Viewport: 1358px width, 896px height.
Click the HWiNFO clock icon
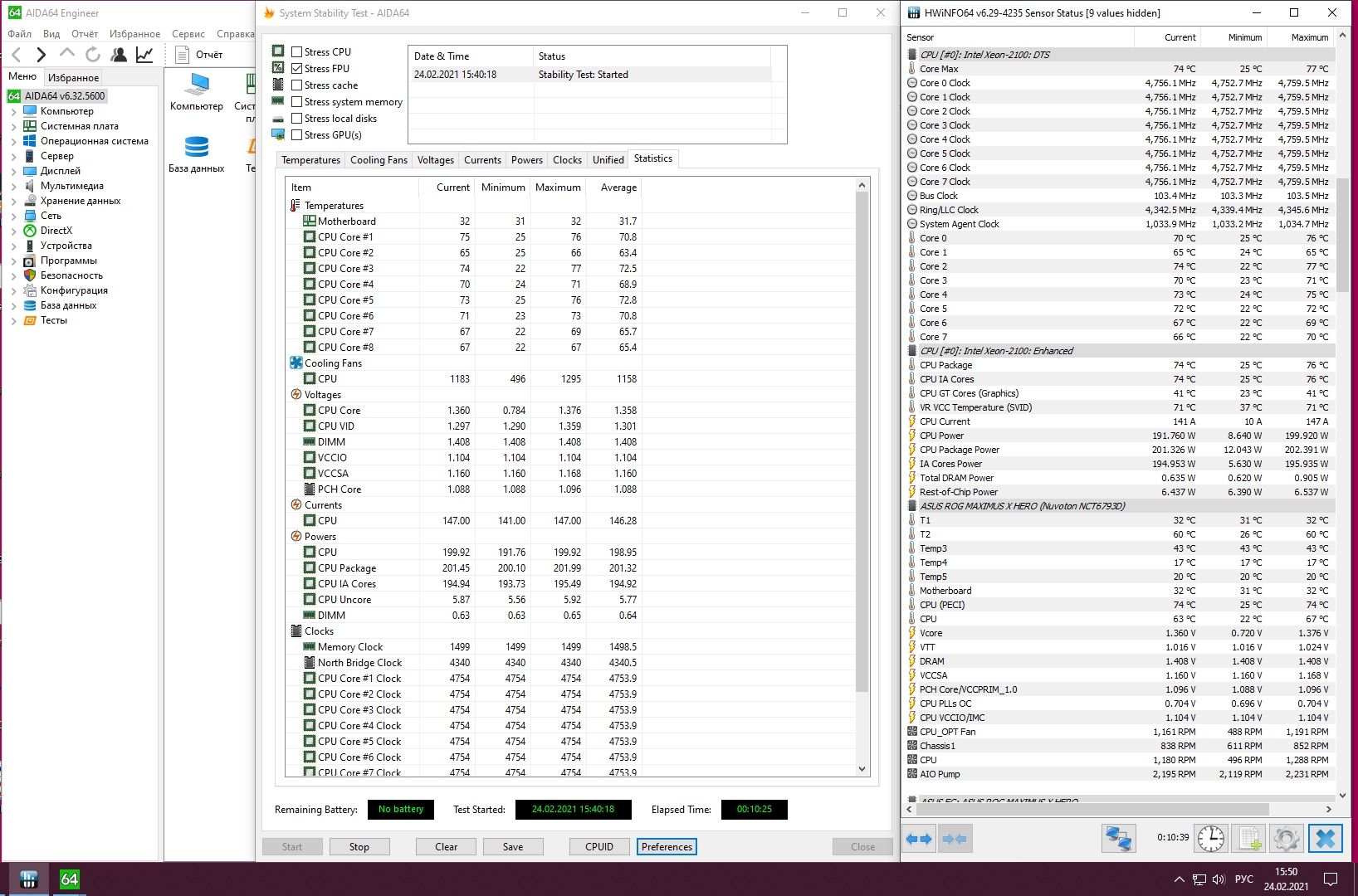tap(1211, 838)
